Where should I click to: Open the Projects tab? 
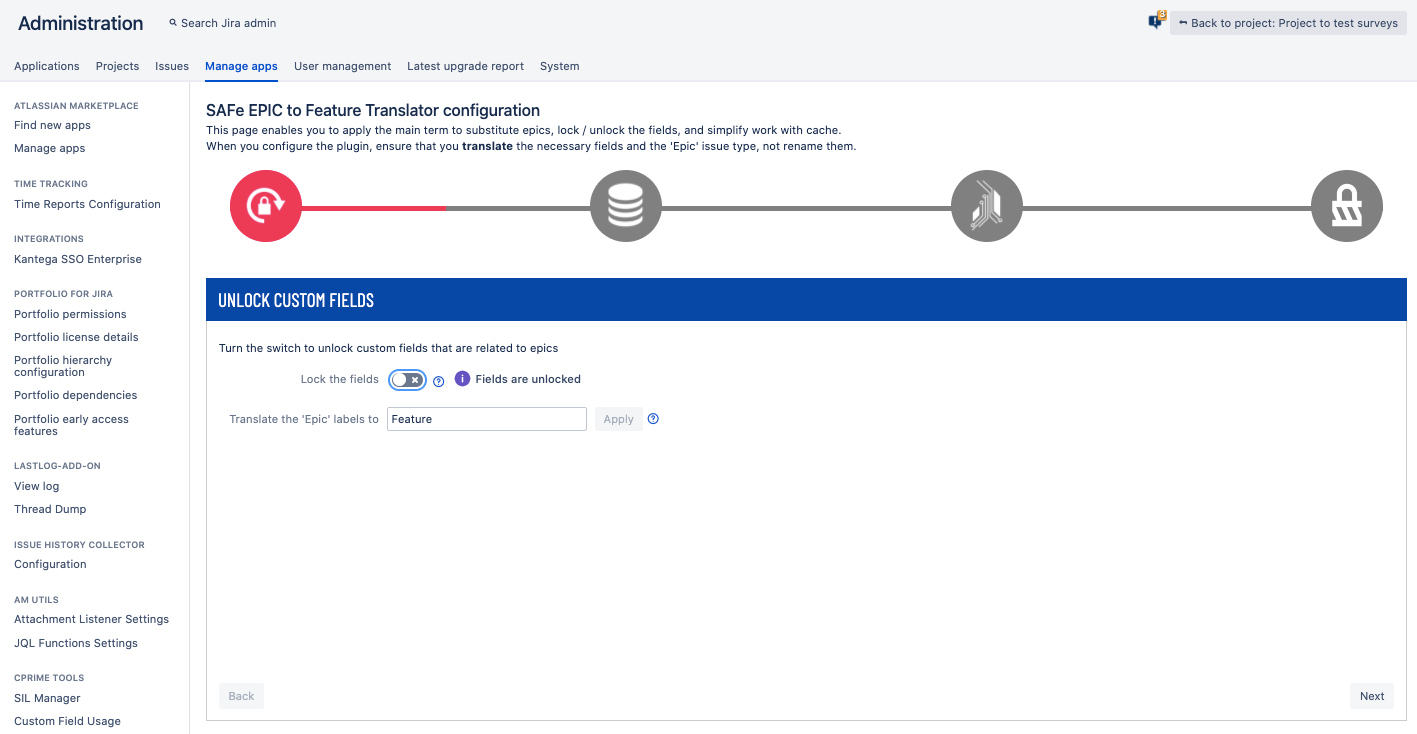point(117,66)
